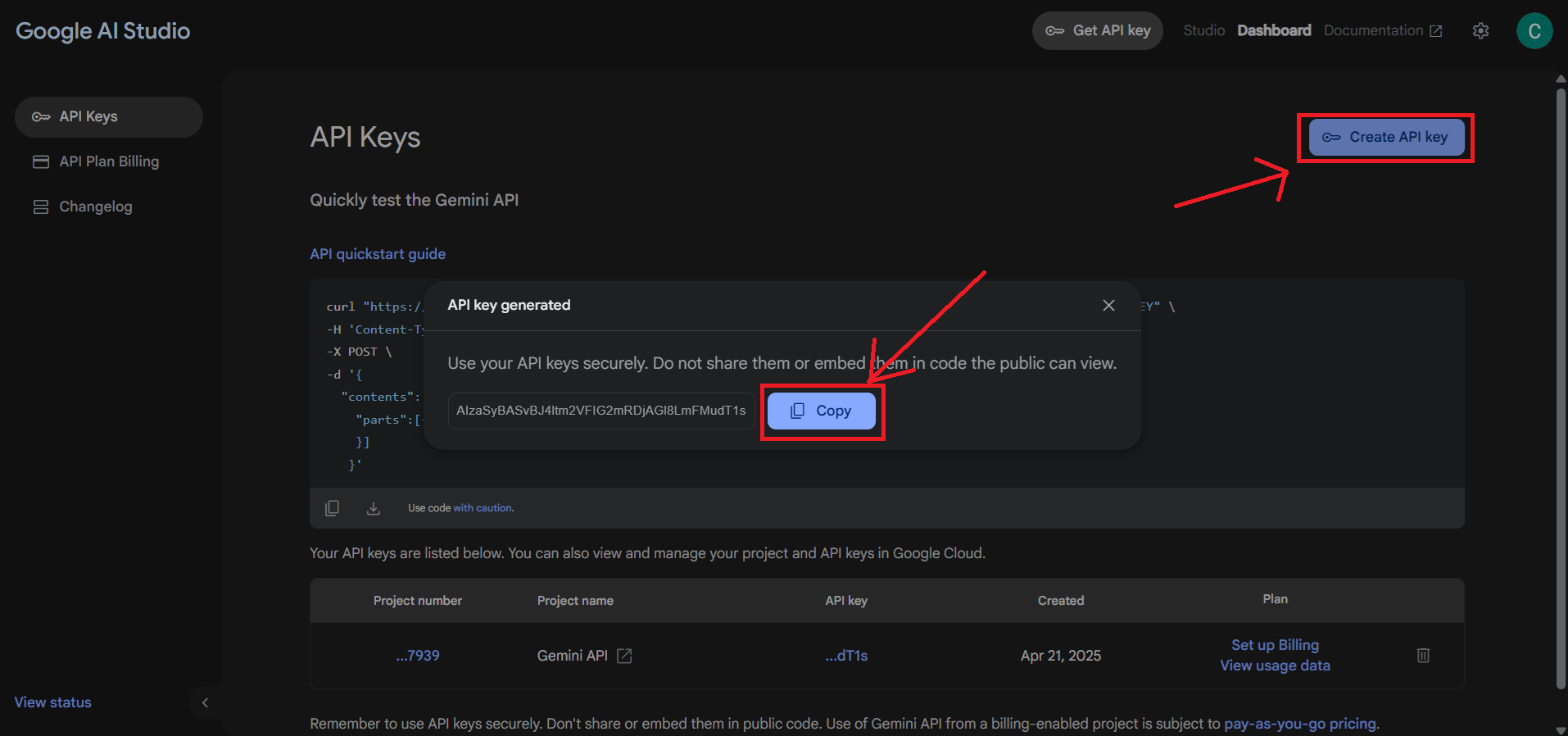The height and width of the screenshot is (736, 1568).
Task: Click the page's vertical scrollbar
Action: coord(1561,385)
